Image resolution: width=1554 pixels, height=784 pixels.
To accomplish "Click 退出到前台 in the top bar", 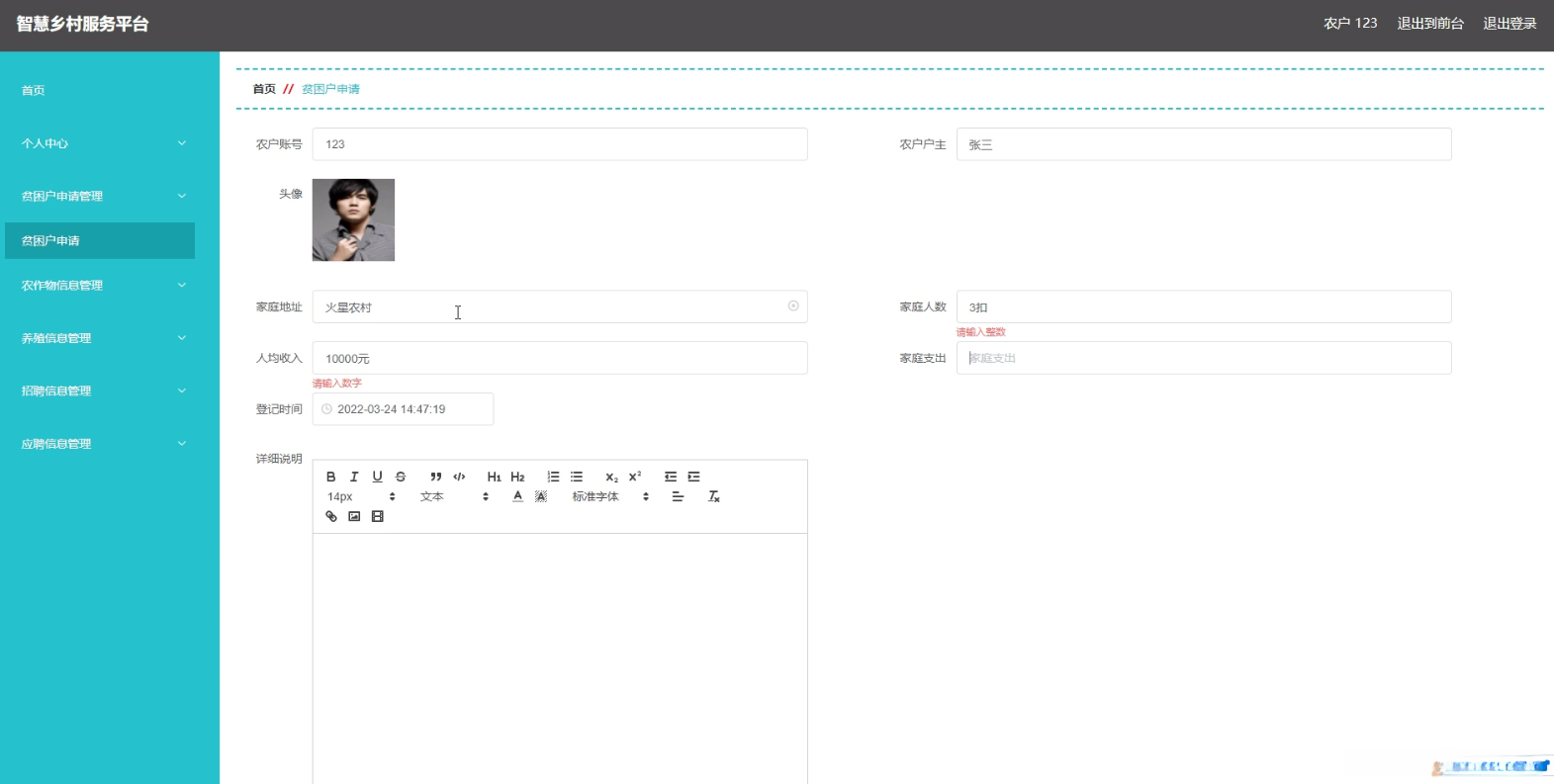I will click(1430, 24).
